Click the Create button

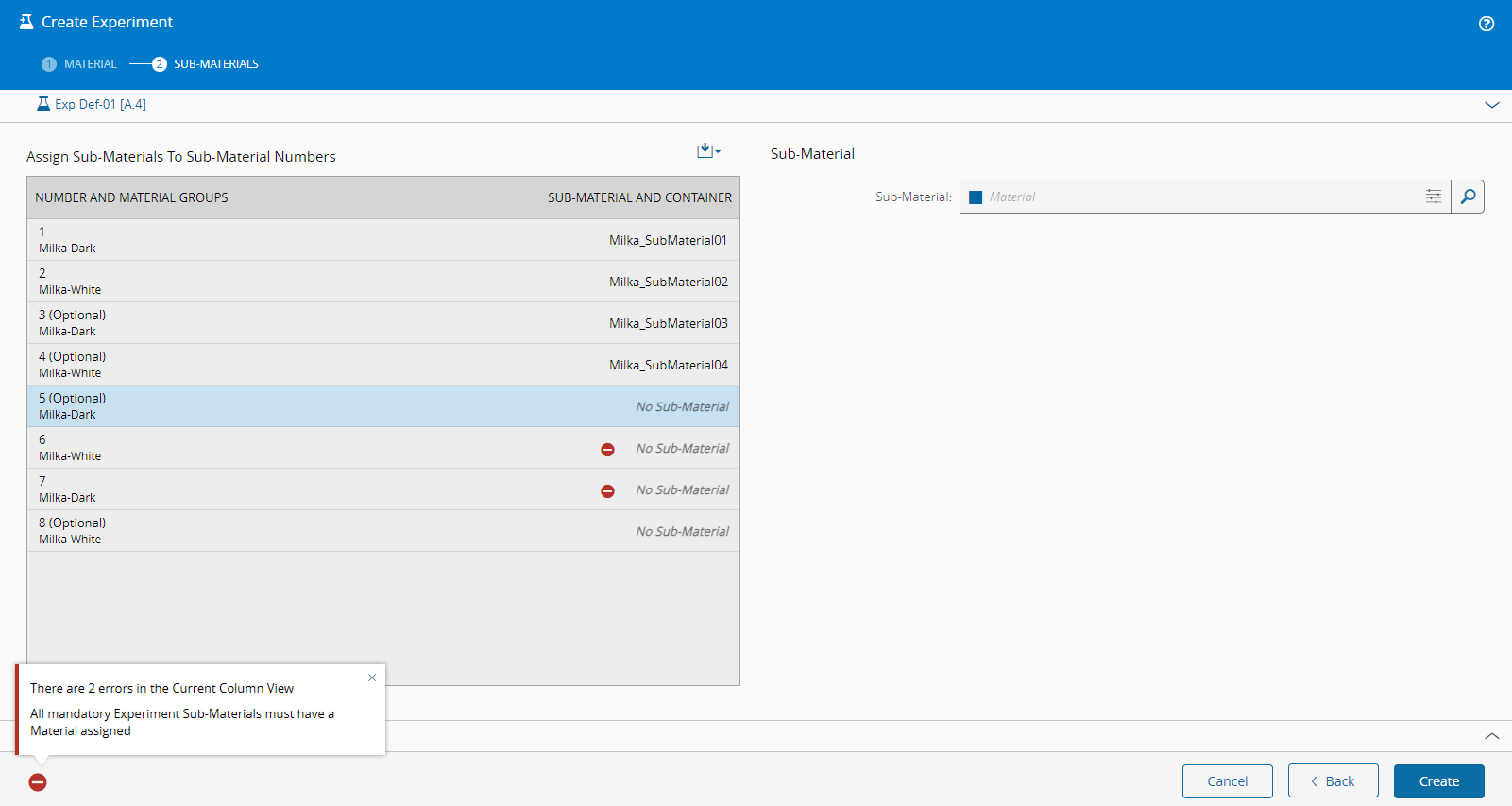coord(1438,781)
